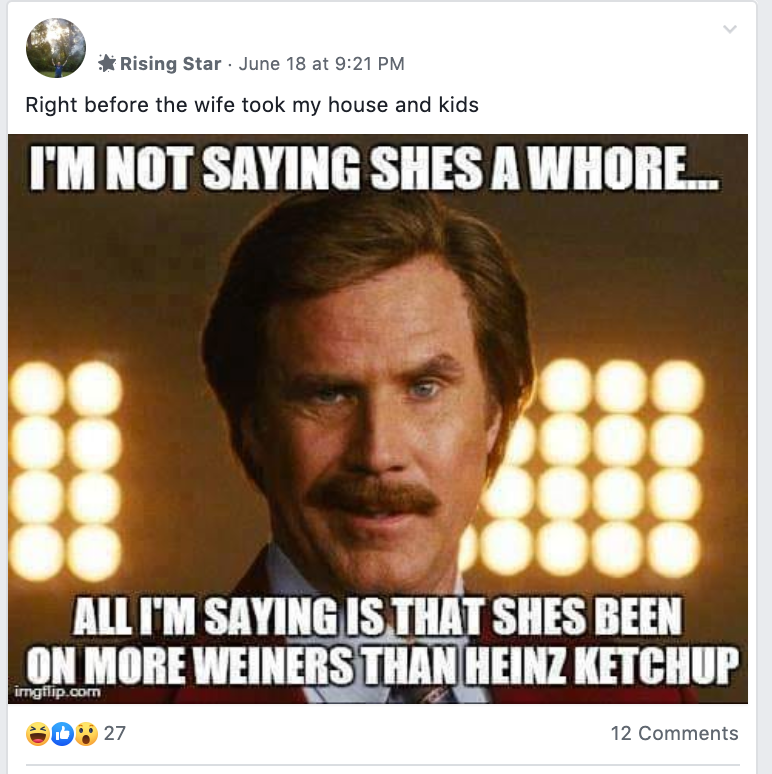Click the Wow surprised reaction emoji
772x774 pixels.
click(x=86, y=734)
